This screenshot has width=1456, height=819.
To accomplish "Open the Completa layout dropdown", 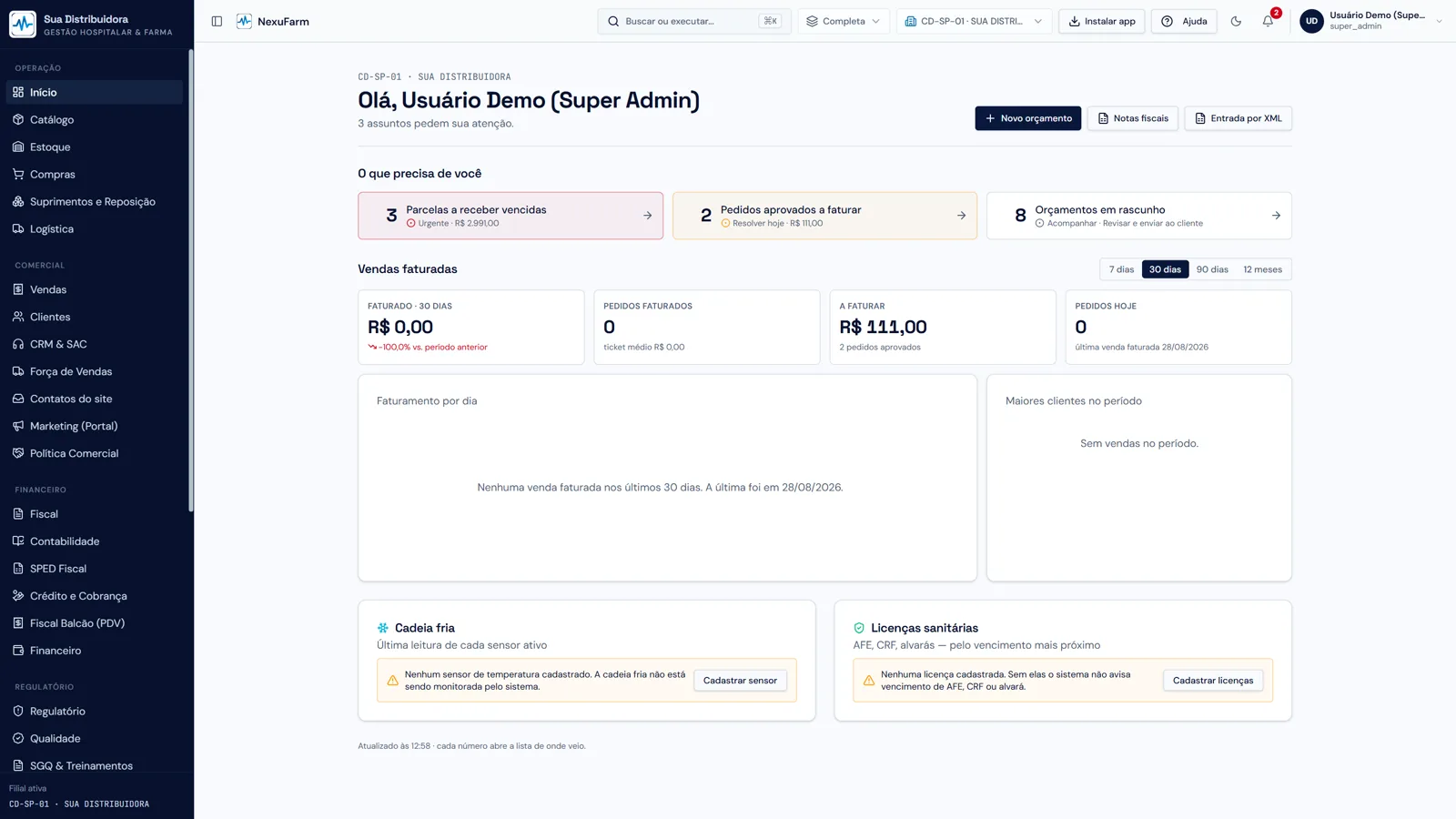I will click(x=844, y=21).
